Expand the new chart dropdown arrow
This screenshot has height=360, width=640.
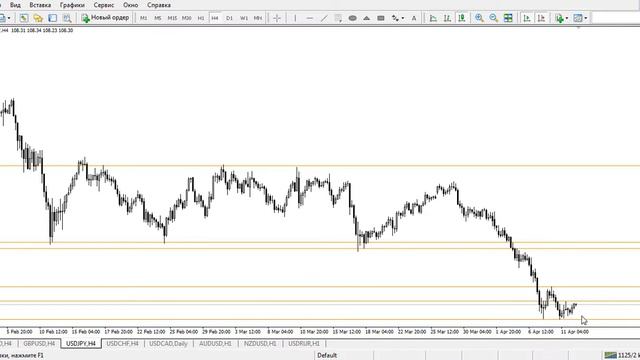point(9,18)
